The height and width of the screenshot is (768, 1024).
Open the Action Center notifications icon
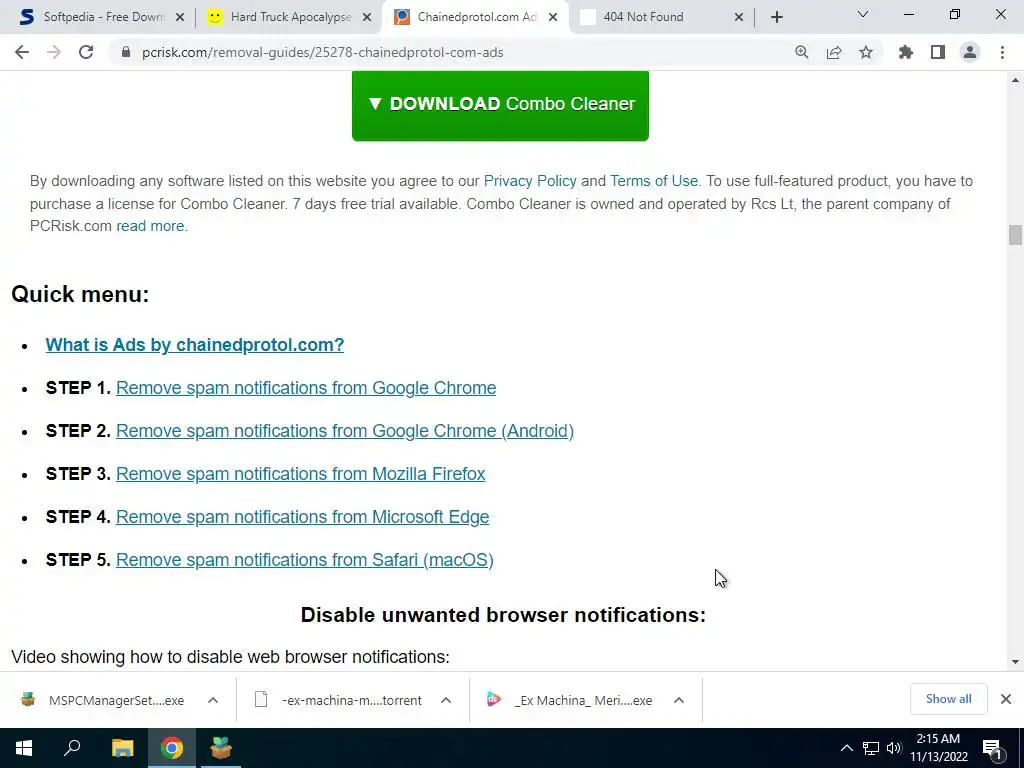point(992,748)
